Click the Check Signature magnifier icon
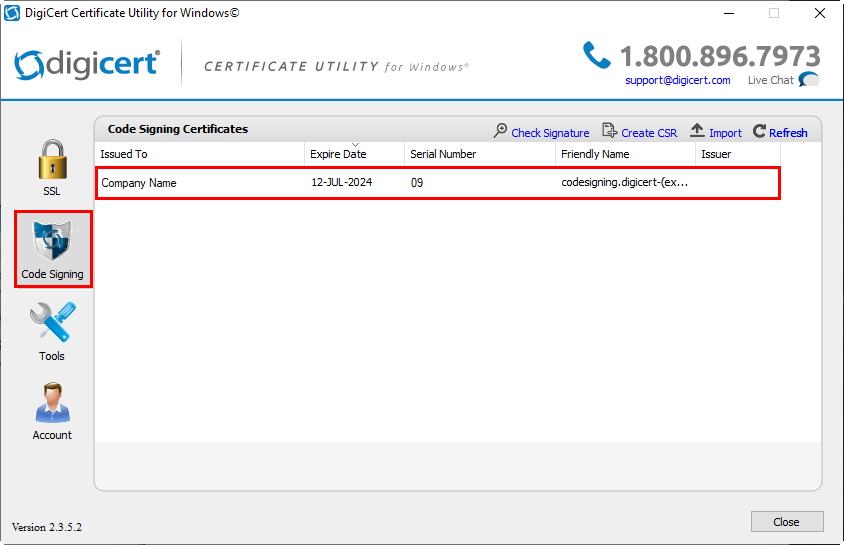 click(x=501, y=132)
